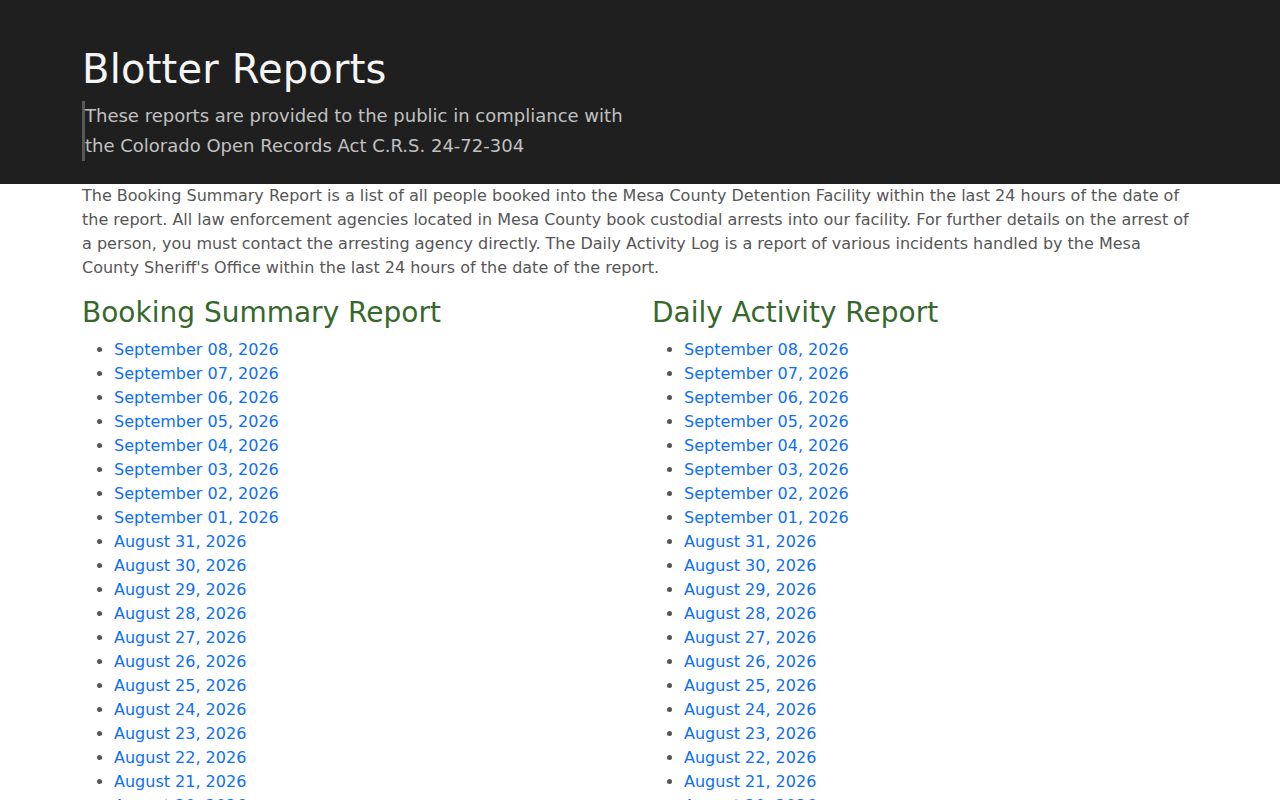Image resolution: width=1280 pixels, height=800 pixels.
Task: Open Daily Activity Report for September 07, 2026
Action: [766, 373]
